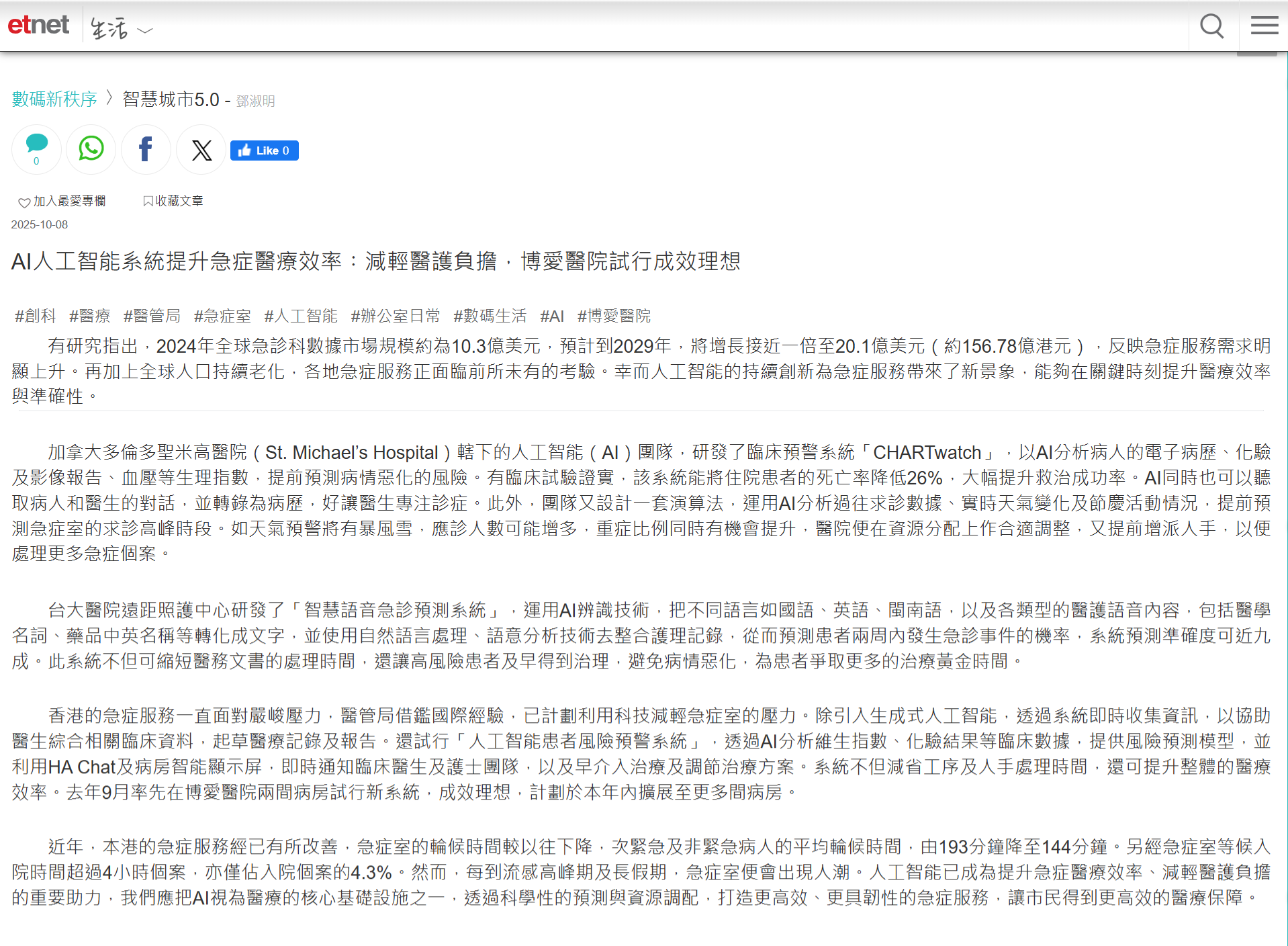
Task: Open the search magnifier icon
Action: click(x=1211, y=26)
